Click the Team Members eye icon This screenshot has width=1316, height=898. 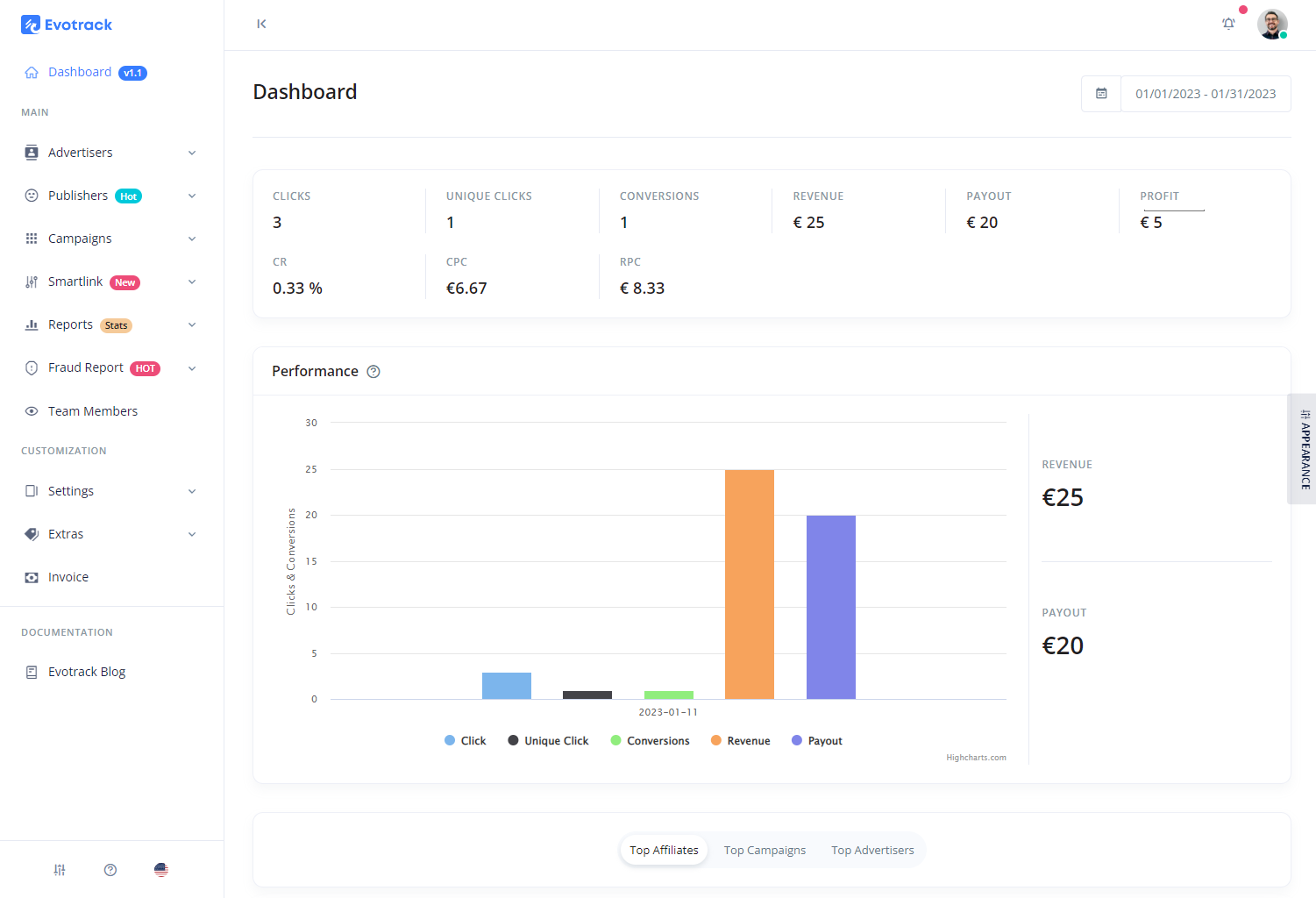pyautogui.click(x=31, y=410)
